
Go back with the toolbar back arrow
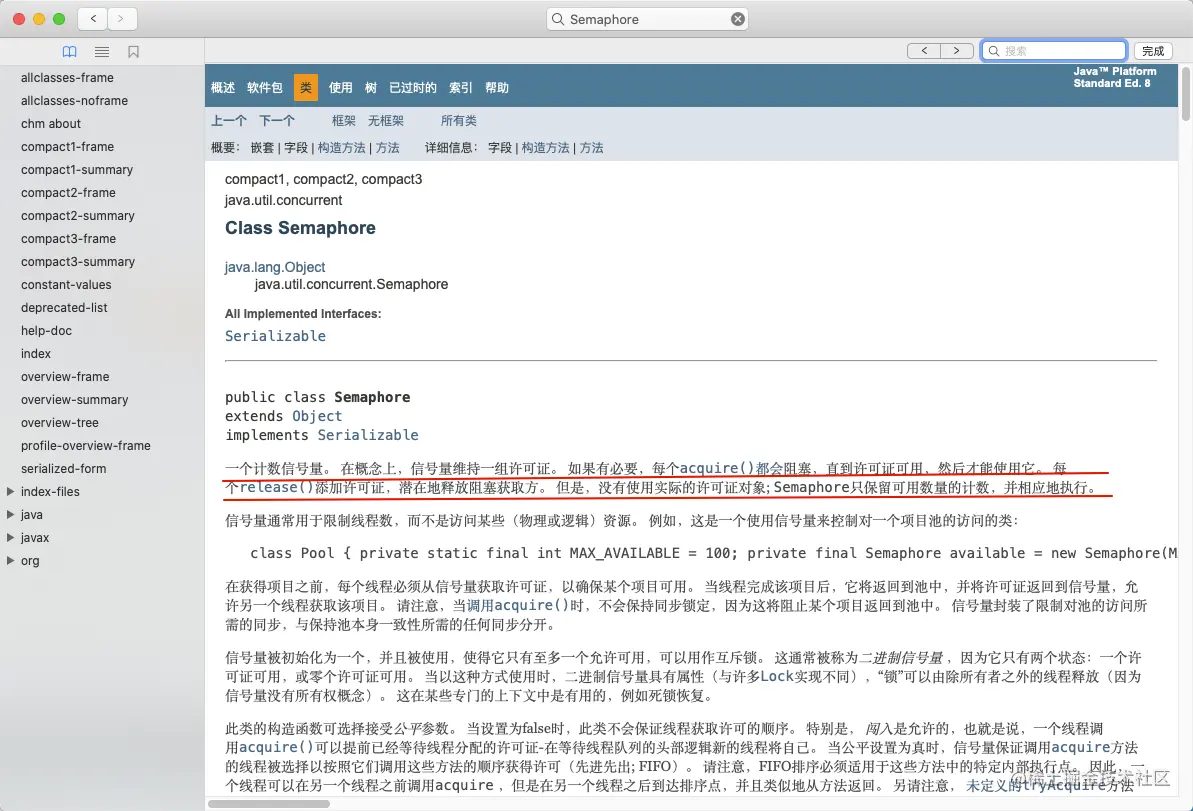tap(94, 19)
